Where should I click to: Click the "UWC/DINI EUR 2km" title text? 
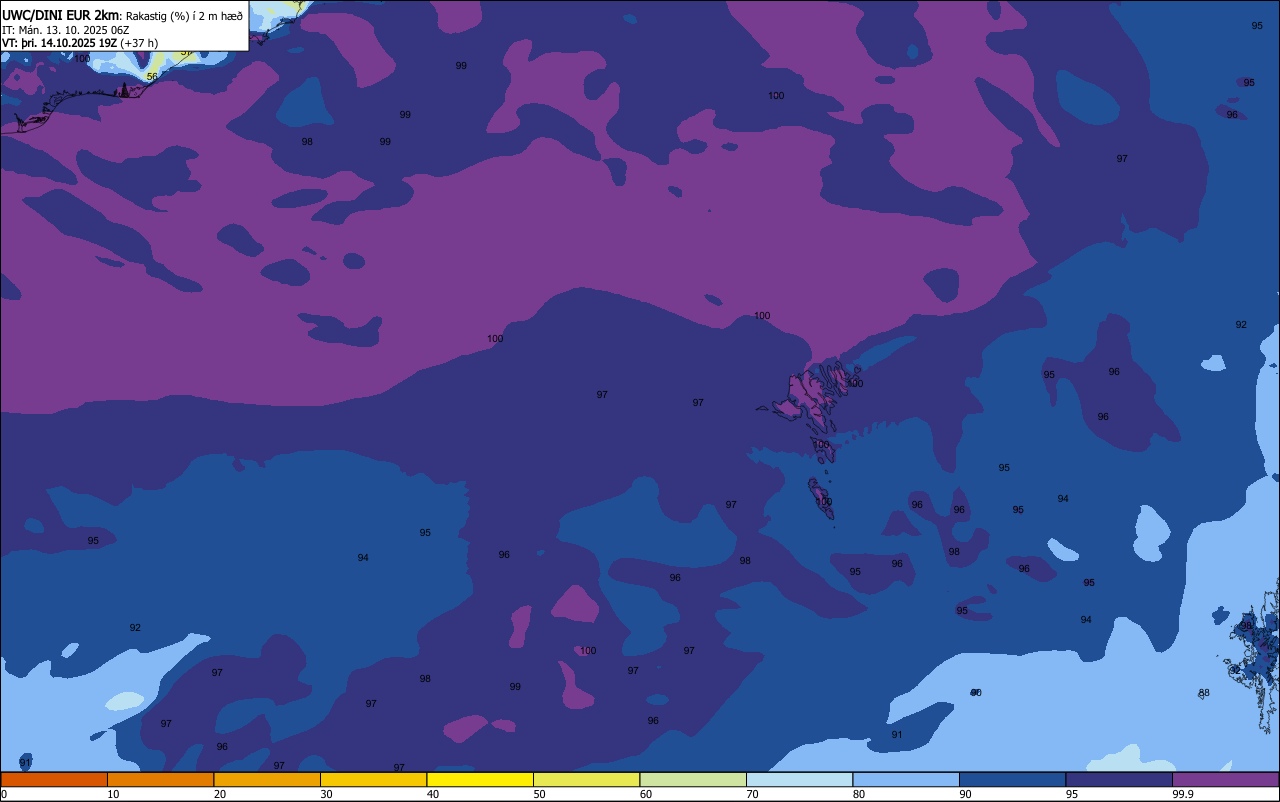(59, 14)
